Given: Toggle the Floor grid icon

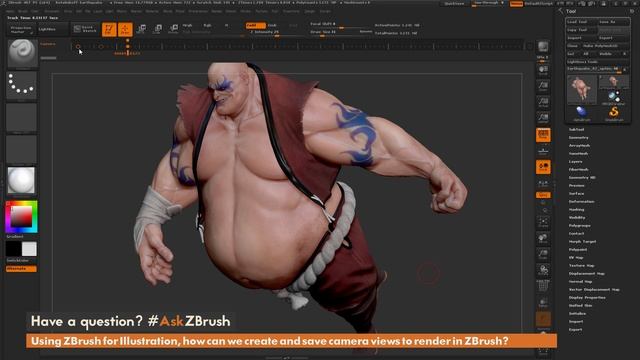Looking at the screenshot, I should pos(543,151).
